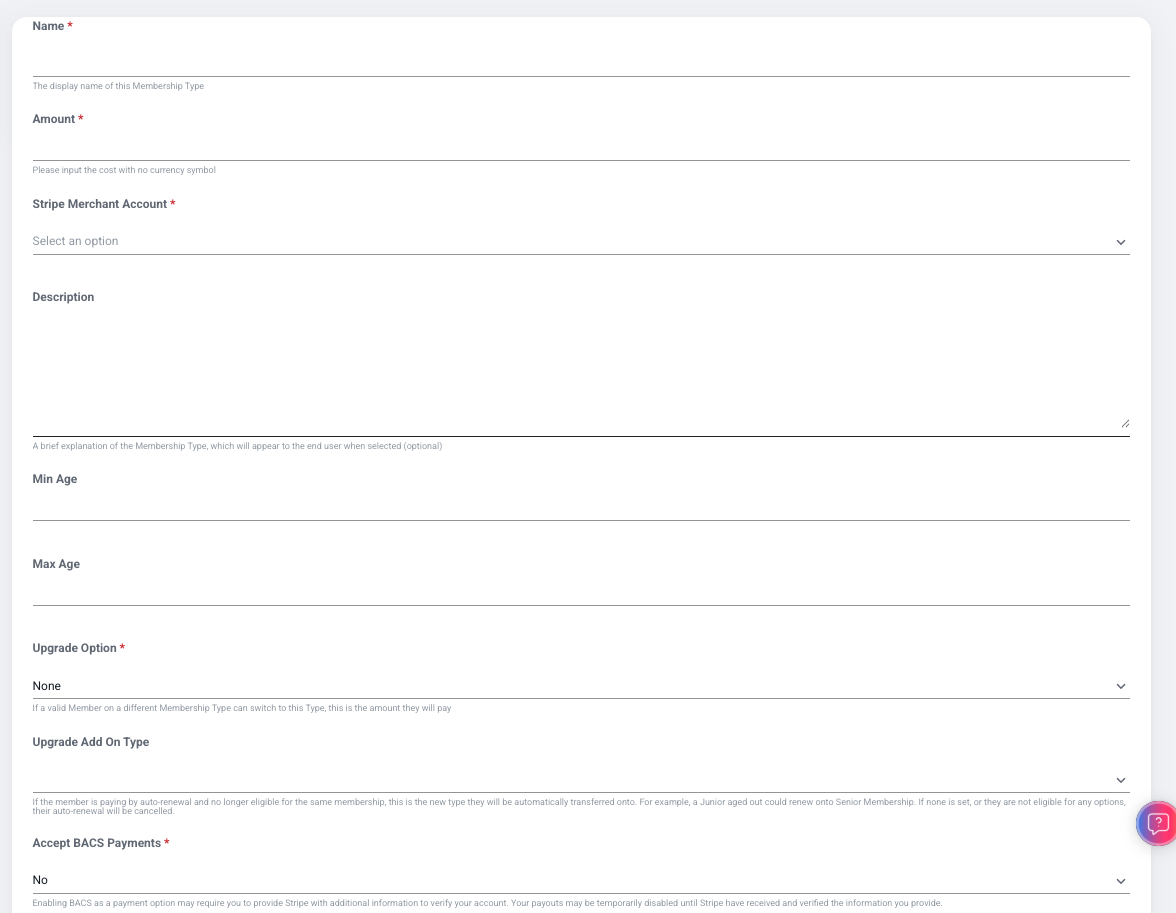Click the Accept BACS Payments label
This screenshot has width=1176, height=913.
(x=97, y=843)
